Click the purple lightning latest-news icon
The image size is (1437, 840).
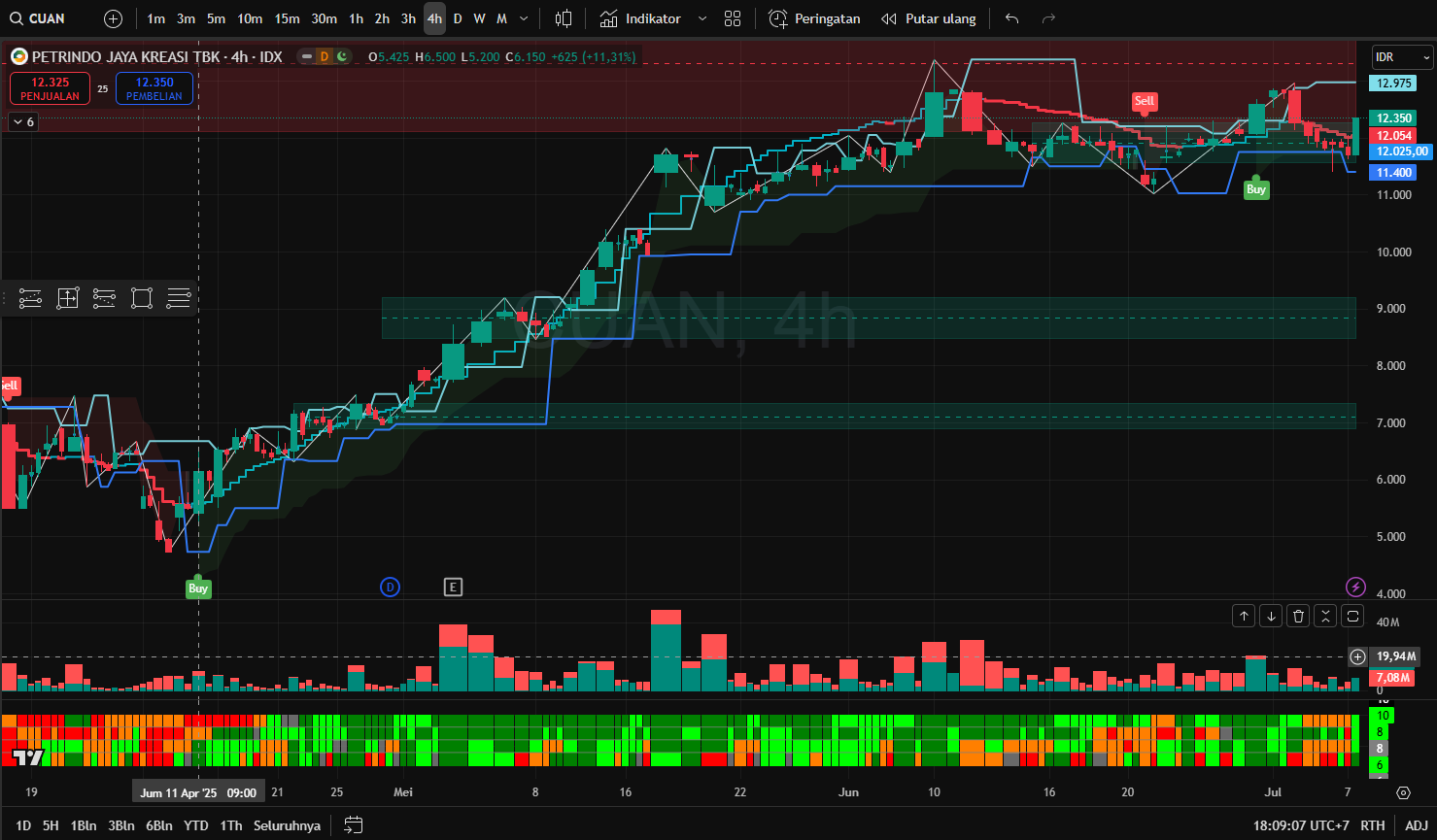(1355, 587)
